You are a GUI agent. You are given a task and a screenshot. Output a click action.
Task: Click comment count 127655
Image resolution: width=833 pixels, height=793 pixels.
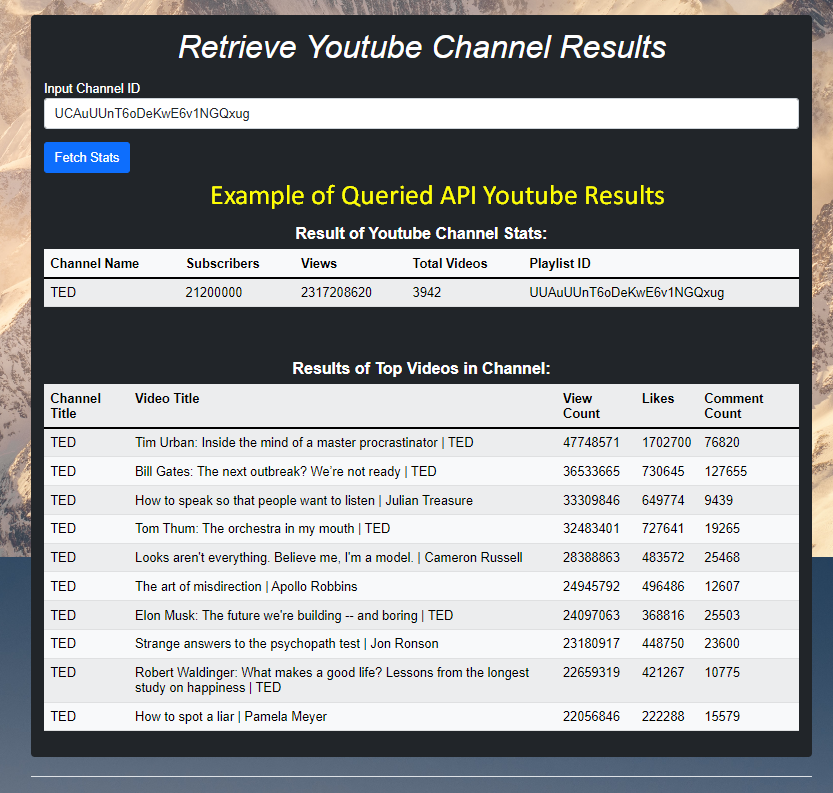click(726, 471)
